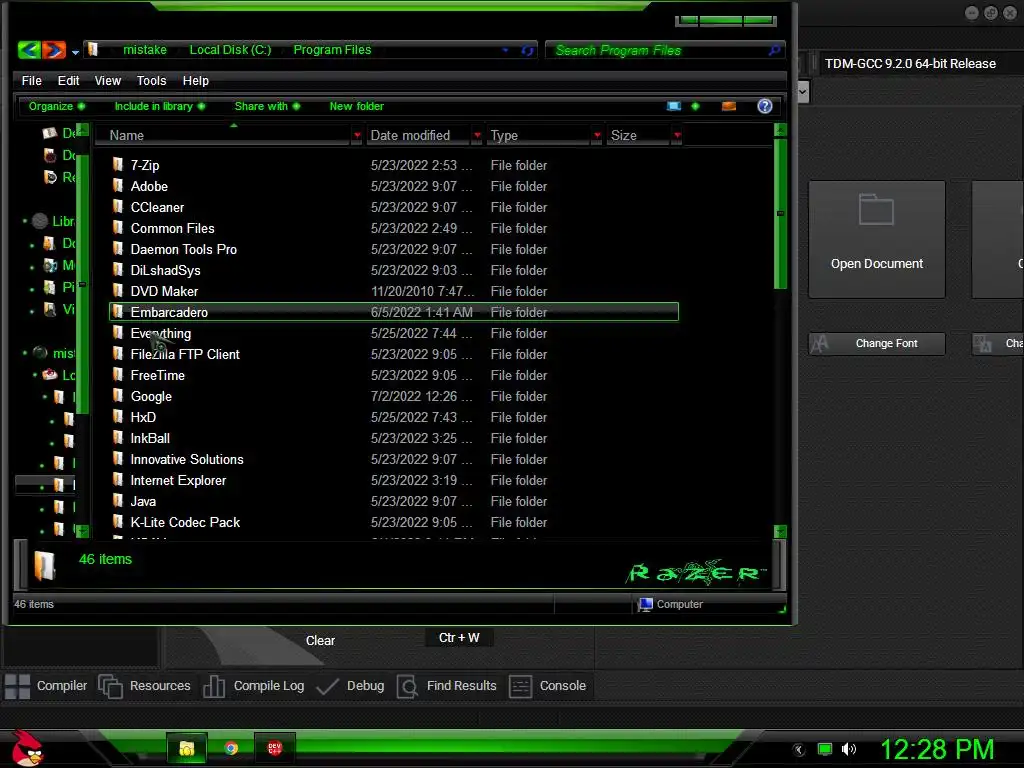The height and width of the screenshot is (768, 1024).
Task: Open Chrome from the taskbar
Action: (231, 748)
